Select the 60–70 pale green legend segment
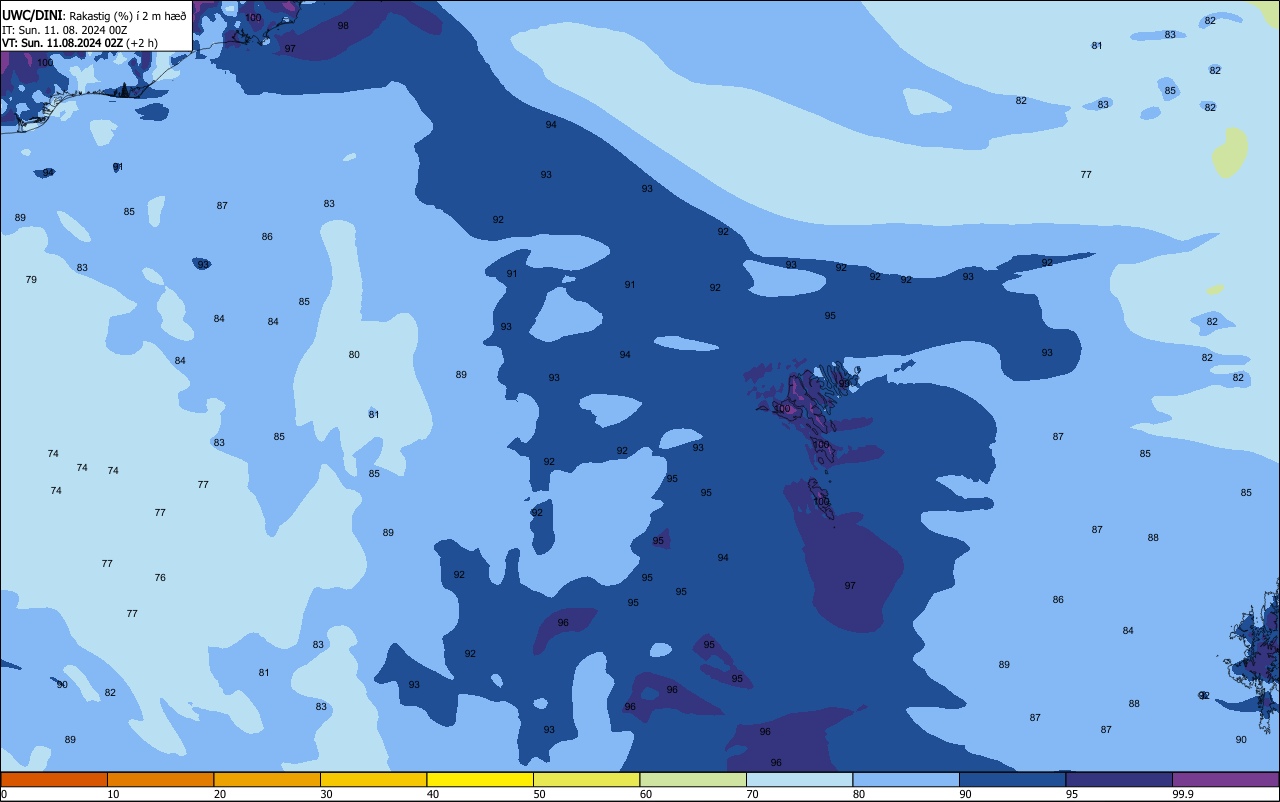The width and height of the screenshot is (1280, 802). 693,779
